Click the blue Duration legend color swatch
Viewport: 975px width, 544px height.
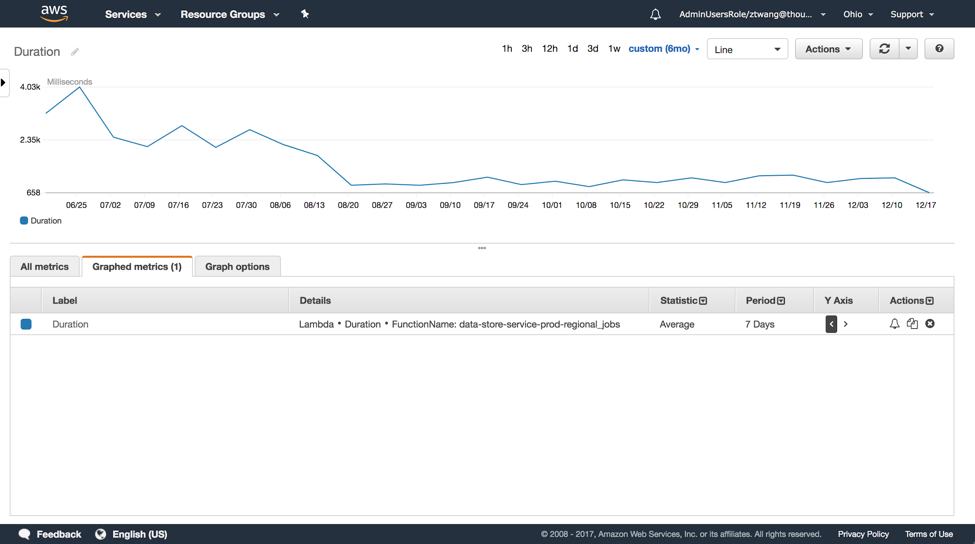[24, 221]
